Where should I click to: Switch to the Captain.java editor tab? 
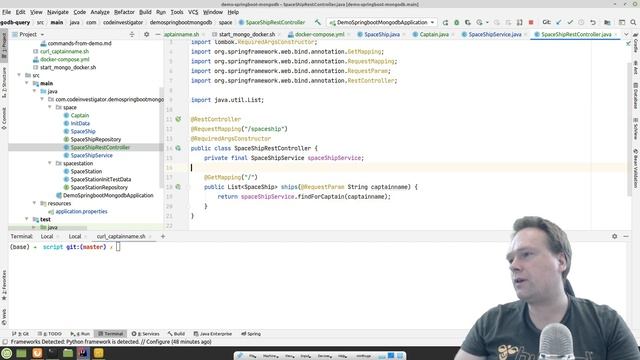pos(434,35)
